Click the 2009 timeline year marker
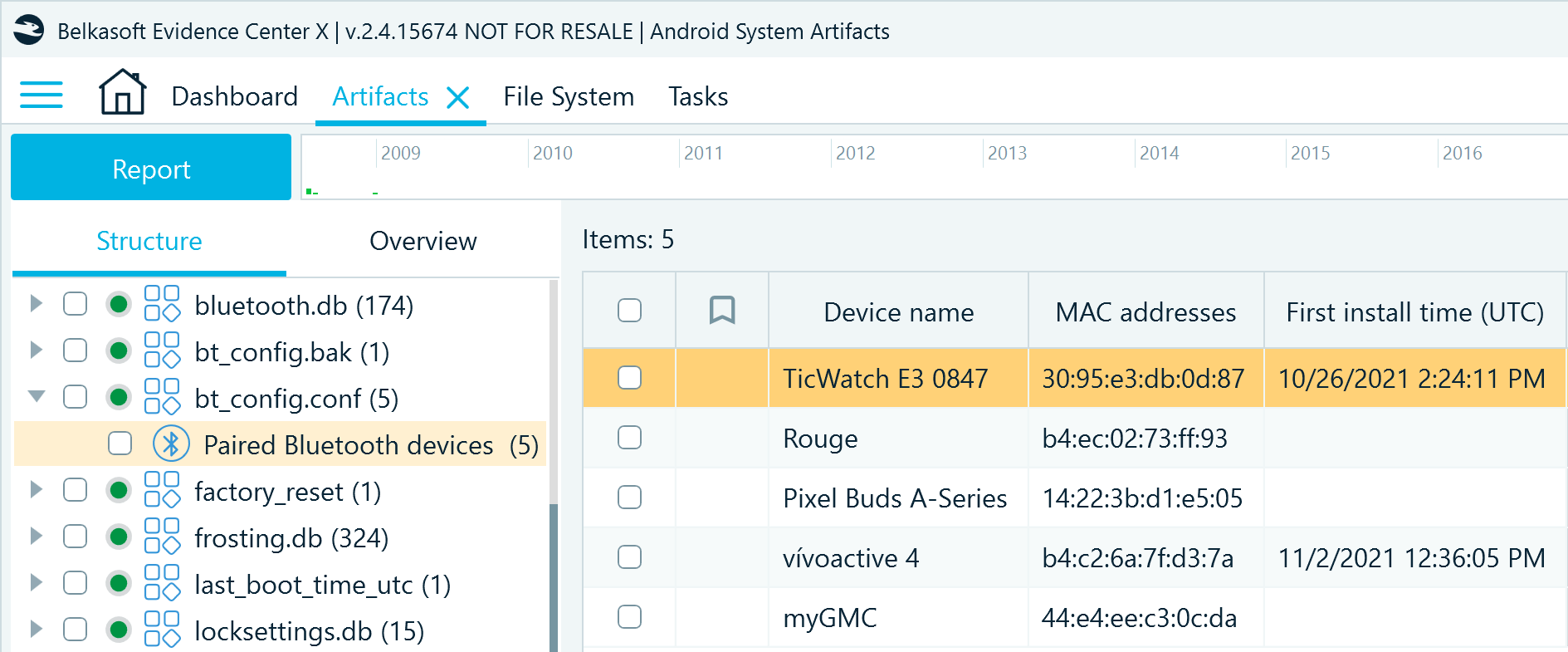Screen dimensions: 1568x652 [400, 153]
